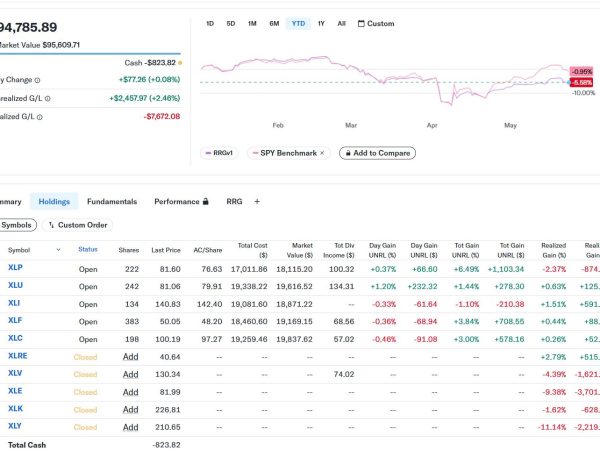The width and height of the screenshot is (600, 450).
Task: Click the lock icon on Performance tab
Action: (x=205, y=201)
